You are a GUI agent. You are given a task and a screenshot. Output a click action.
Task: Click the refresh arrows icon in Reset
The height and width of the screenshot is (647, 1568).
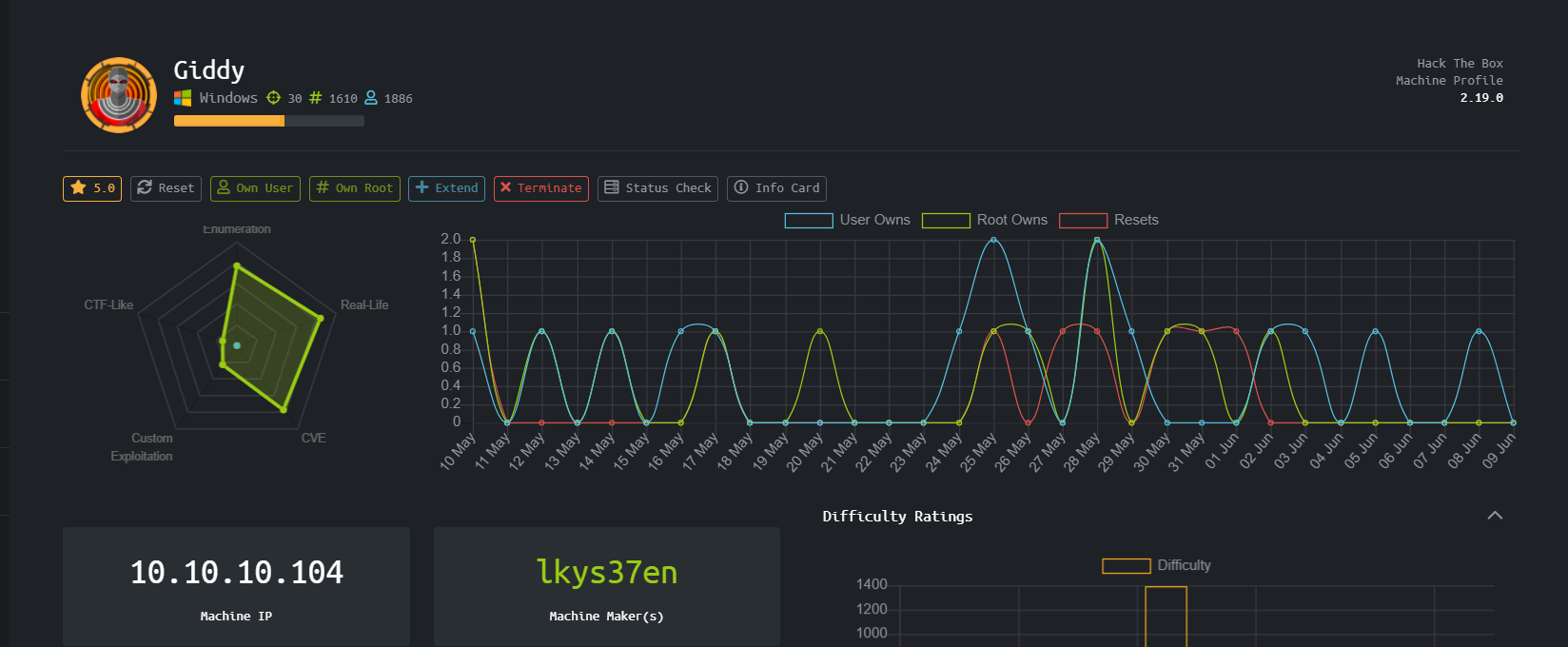pyautogui.click(x=145, y=187)
